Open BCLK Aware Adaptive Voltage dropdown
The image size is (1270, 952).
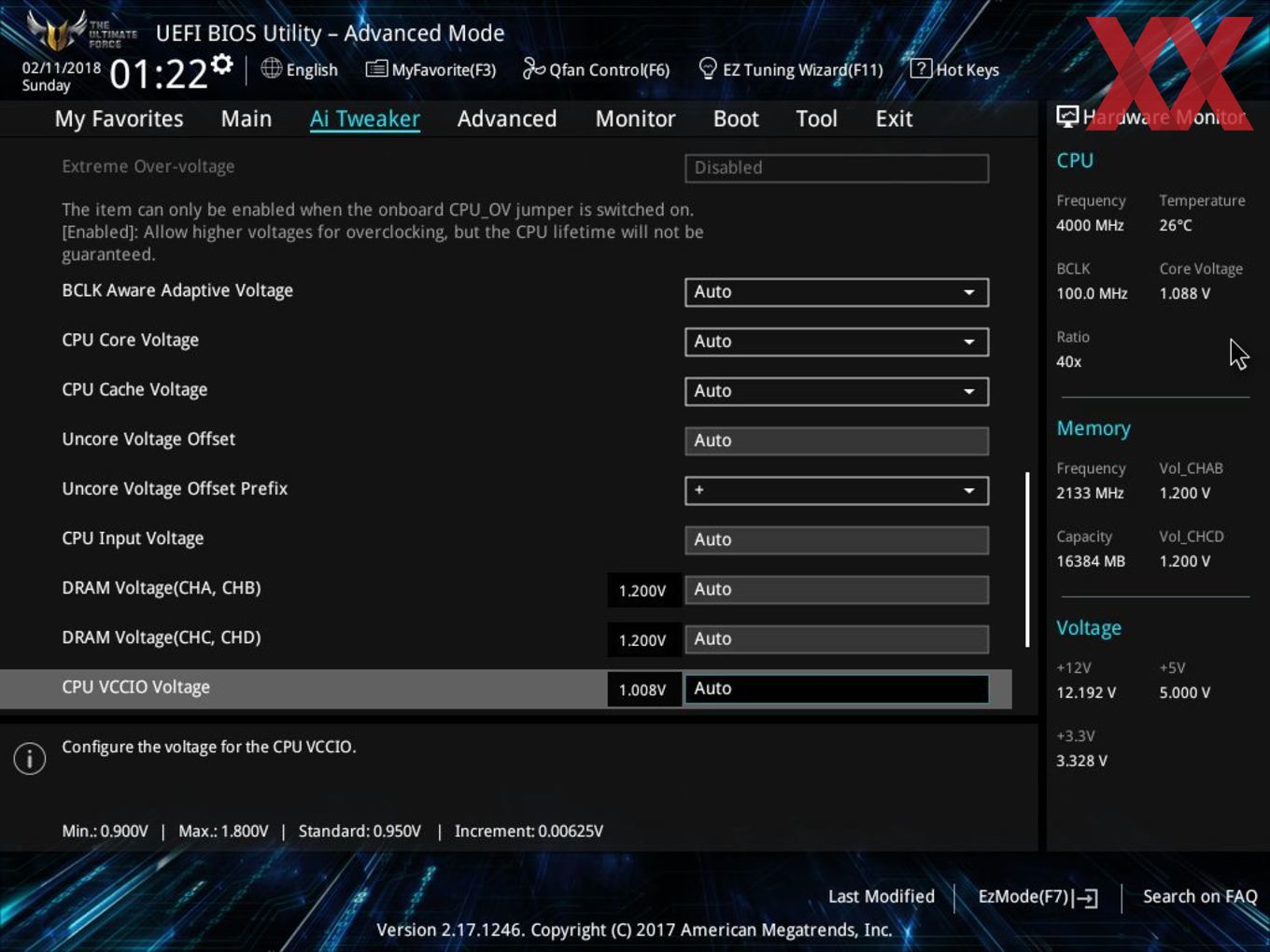pyautogui.click(x=837, y=292)
